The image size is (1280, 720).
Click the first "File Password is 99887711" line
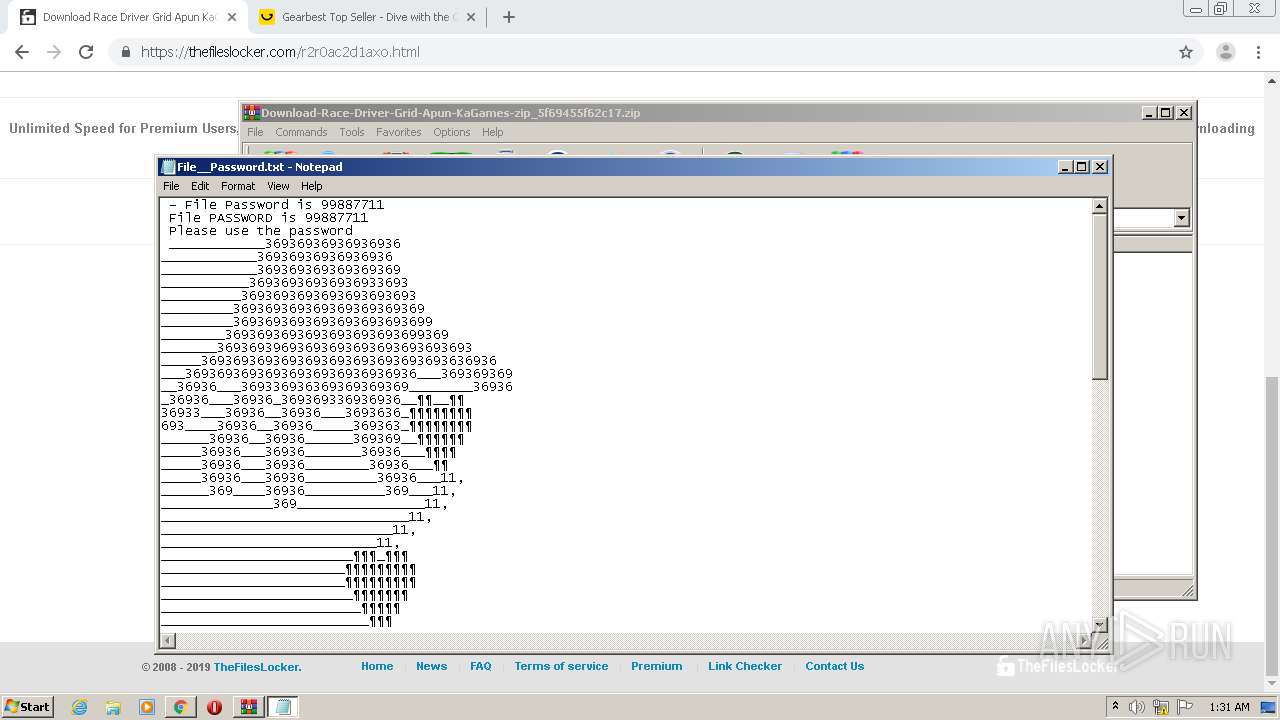(x=276, y=205)
